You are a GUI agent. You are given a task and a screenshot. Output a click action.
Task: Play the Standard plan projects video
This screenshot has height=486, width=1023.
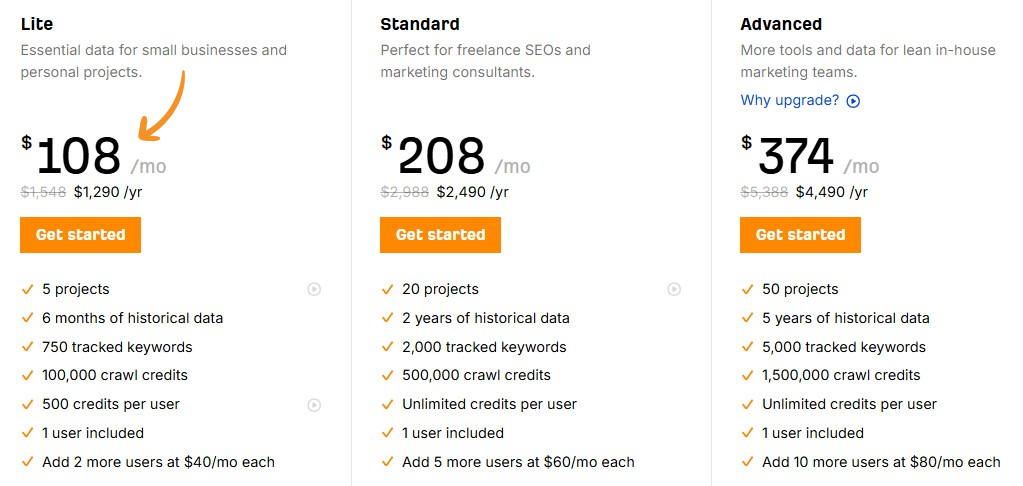pos(674,289)
